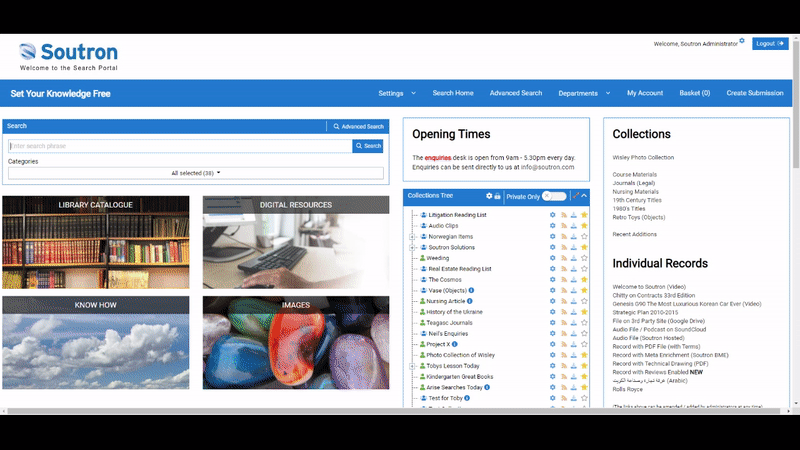Open Chitty on Contracts 33rd Edition record

pyautogui.click(x=654, y=295)
